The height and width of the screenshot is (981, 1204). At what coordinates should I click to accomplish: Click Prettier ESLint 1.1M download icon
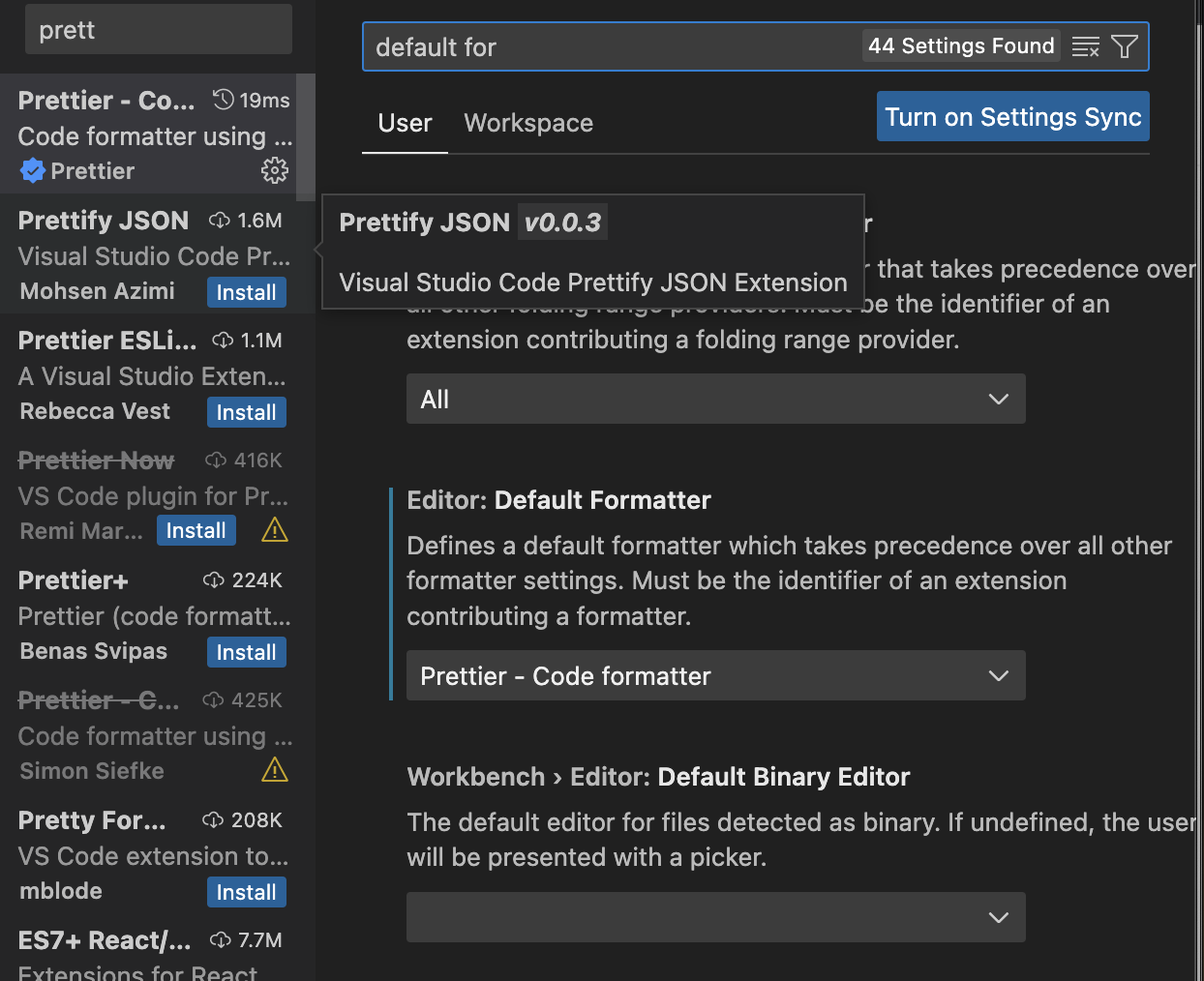click(223, 341)
